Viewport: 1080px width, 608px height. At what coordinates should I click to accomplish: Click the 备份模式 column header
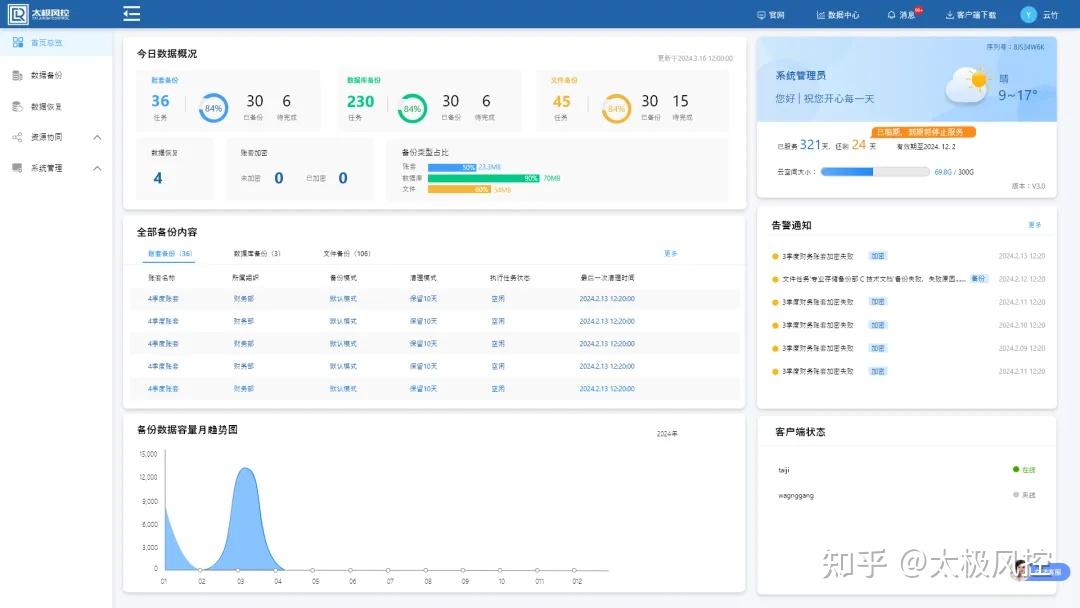coord(343,278)
